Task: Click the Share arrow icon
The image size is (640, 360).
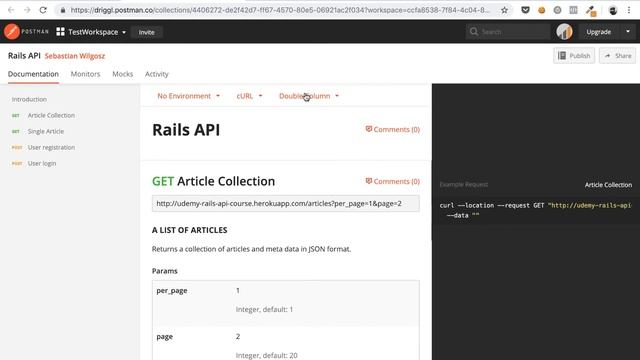Action: [607, 56]
